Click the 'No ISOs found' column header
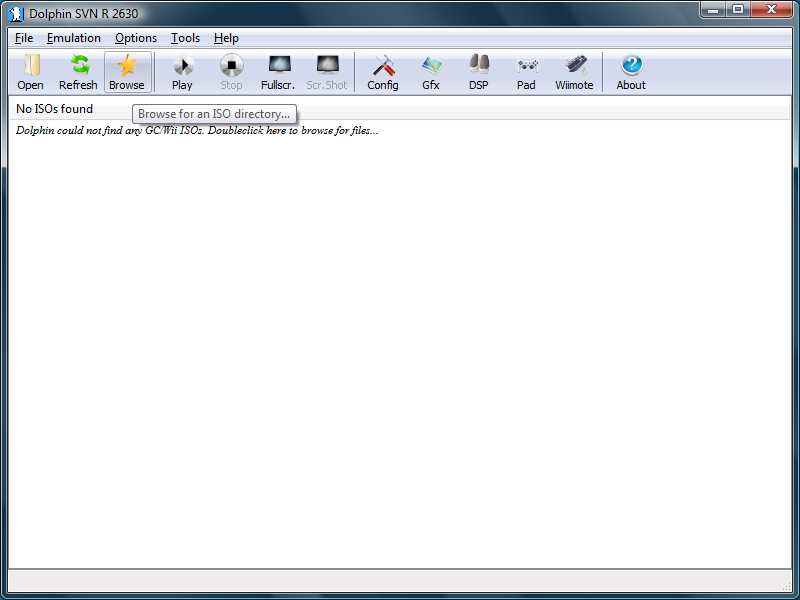Image resolution: width=800 pixels, height=600 pixels. (399, 109)
